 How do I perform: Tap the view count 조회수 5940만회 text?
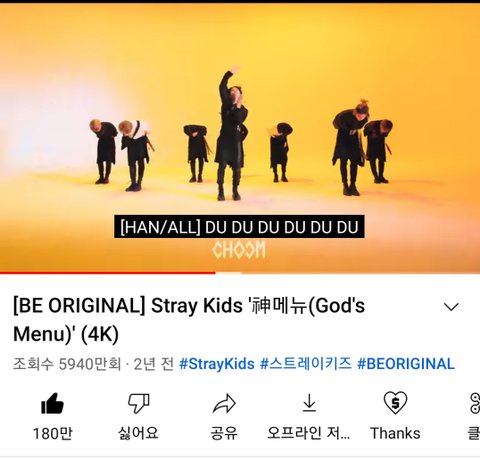(67, 364)
